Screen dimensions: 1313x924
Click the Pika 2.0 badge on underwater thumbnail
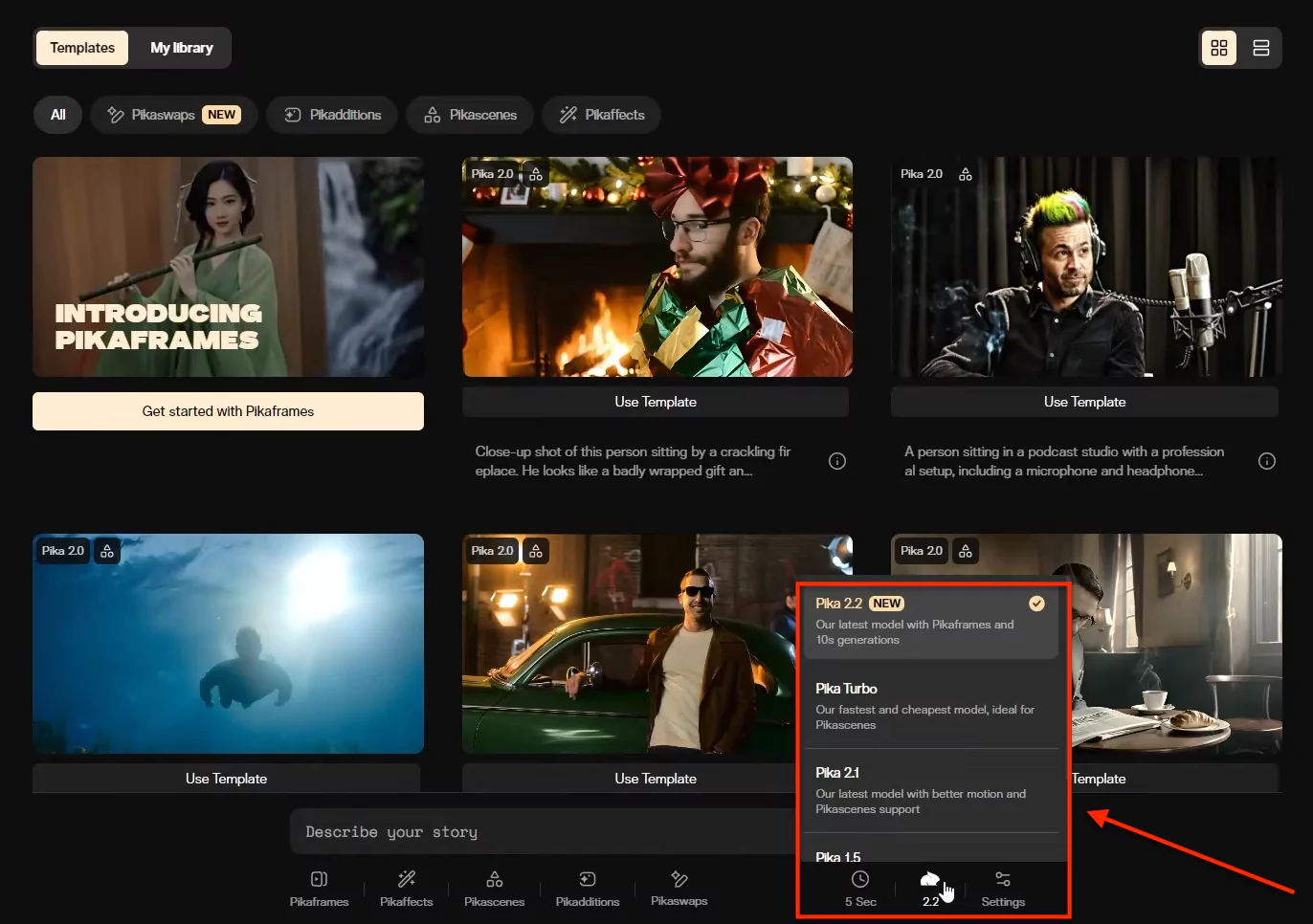(63, 551)
